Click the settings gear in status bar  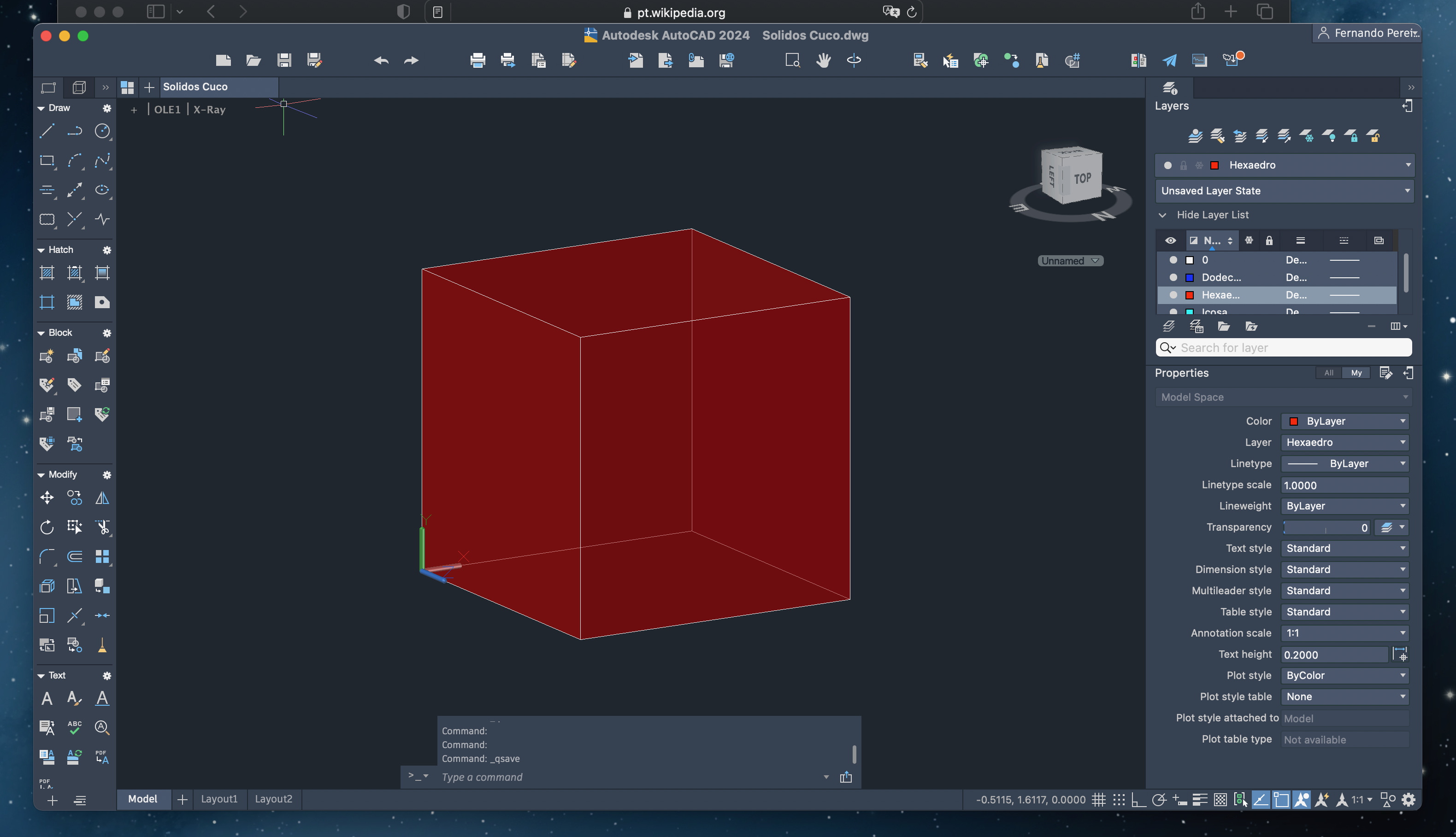point(1408,799)
